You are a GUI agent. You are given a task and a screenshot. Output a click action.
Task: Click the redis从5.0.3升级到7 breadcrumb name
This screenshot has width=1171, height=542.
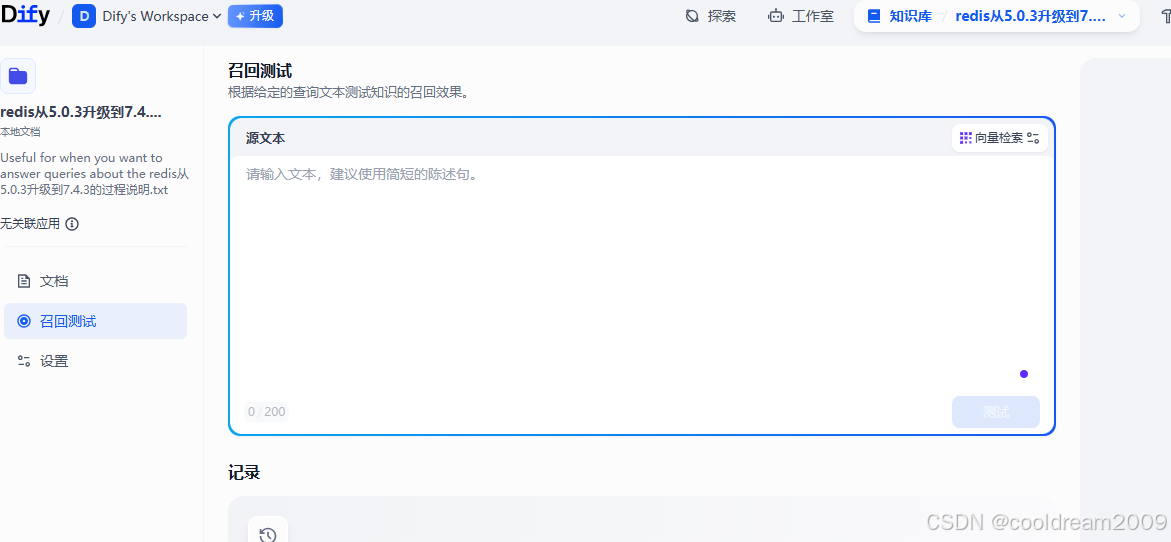click(1031, 16)
